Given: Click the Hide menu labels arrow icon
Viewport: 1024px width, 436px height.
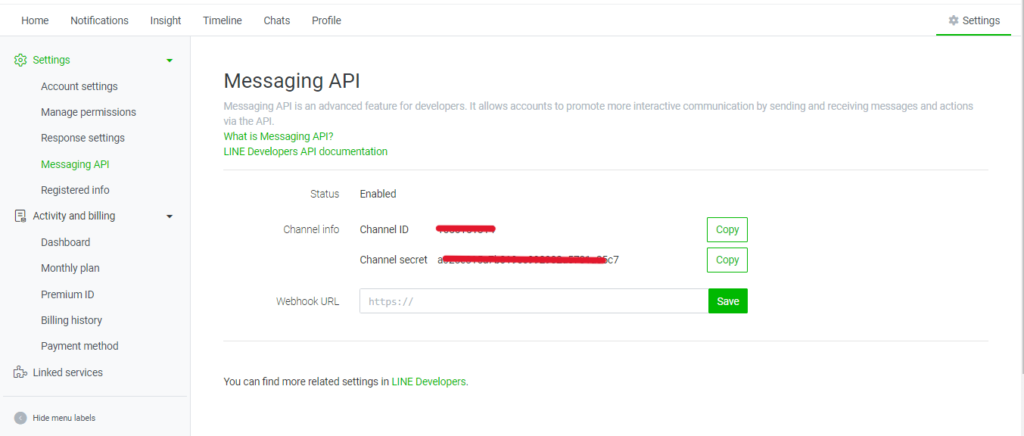Looking at the screenshot, I should coord(20,418).
